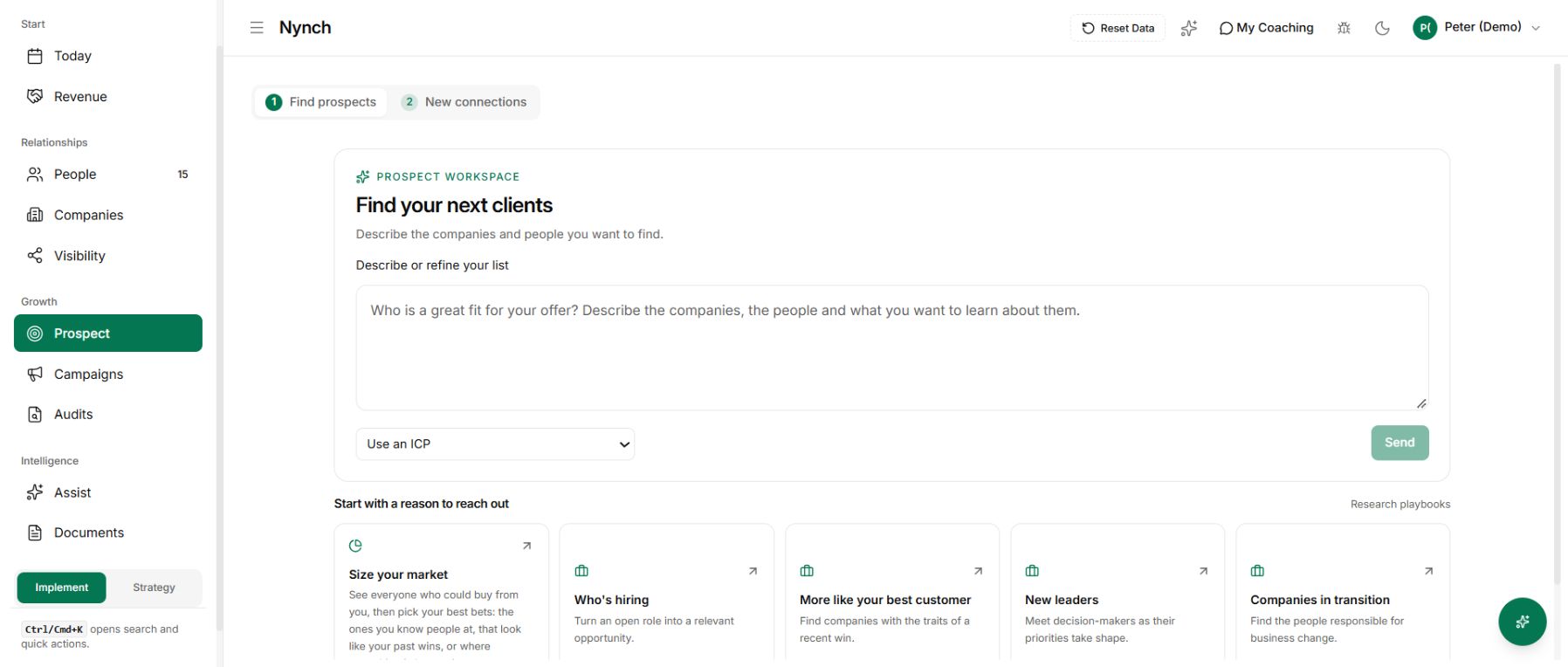This screenshot has height=667, width=1568.
Task: Click the Send button
Action: pos(1400,443)
